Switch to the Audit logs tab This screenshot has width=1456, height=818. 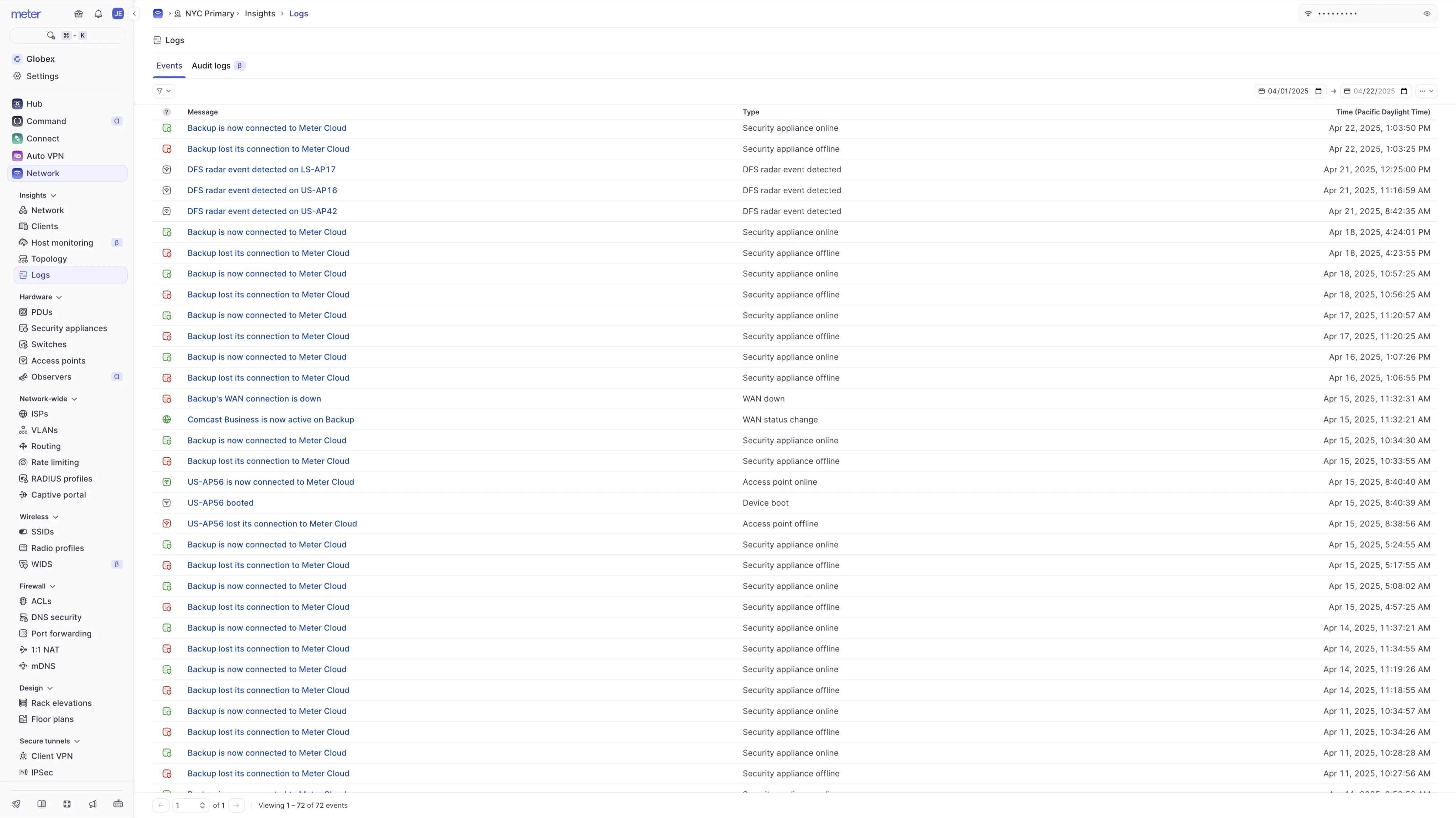(x=211, y=65)
